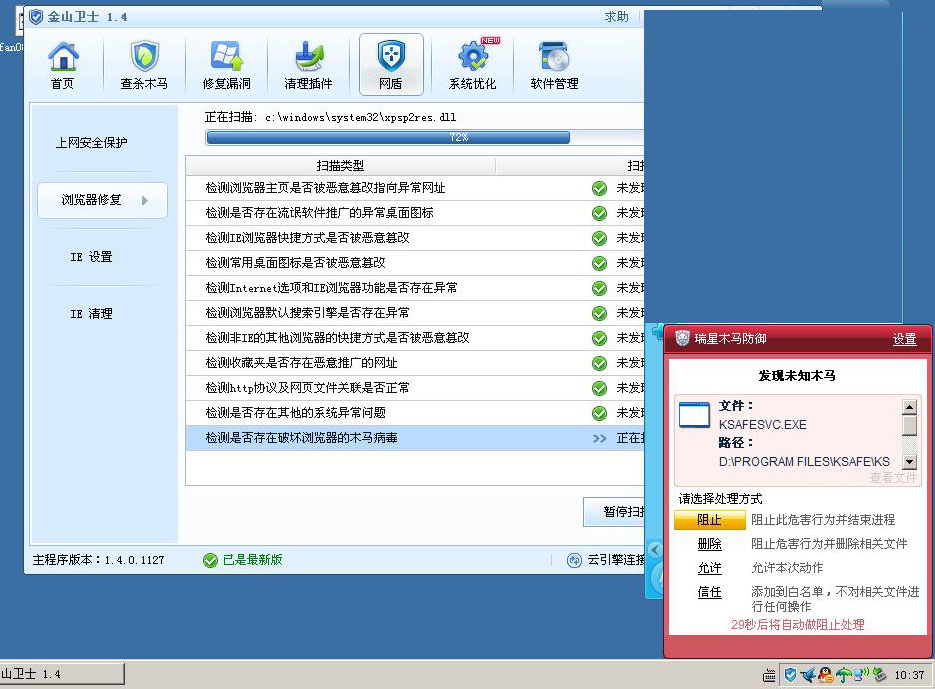
Task: Click the 暂停扫描 pause scan button
Action: point(614,511)
